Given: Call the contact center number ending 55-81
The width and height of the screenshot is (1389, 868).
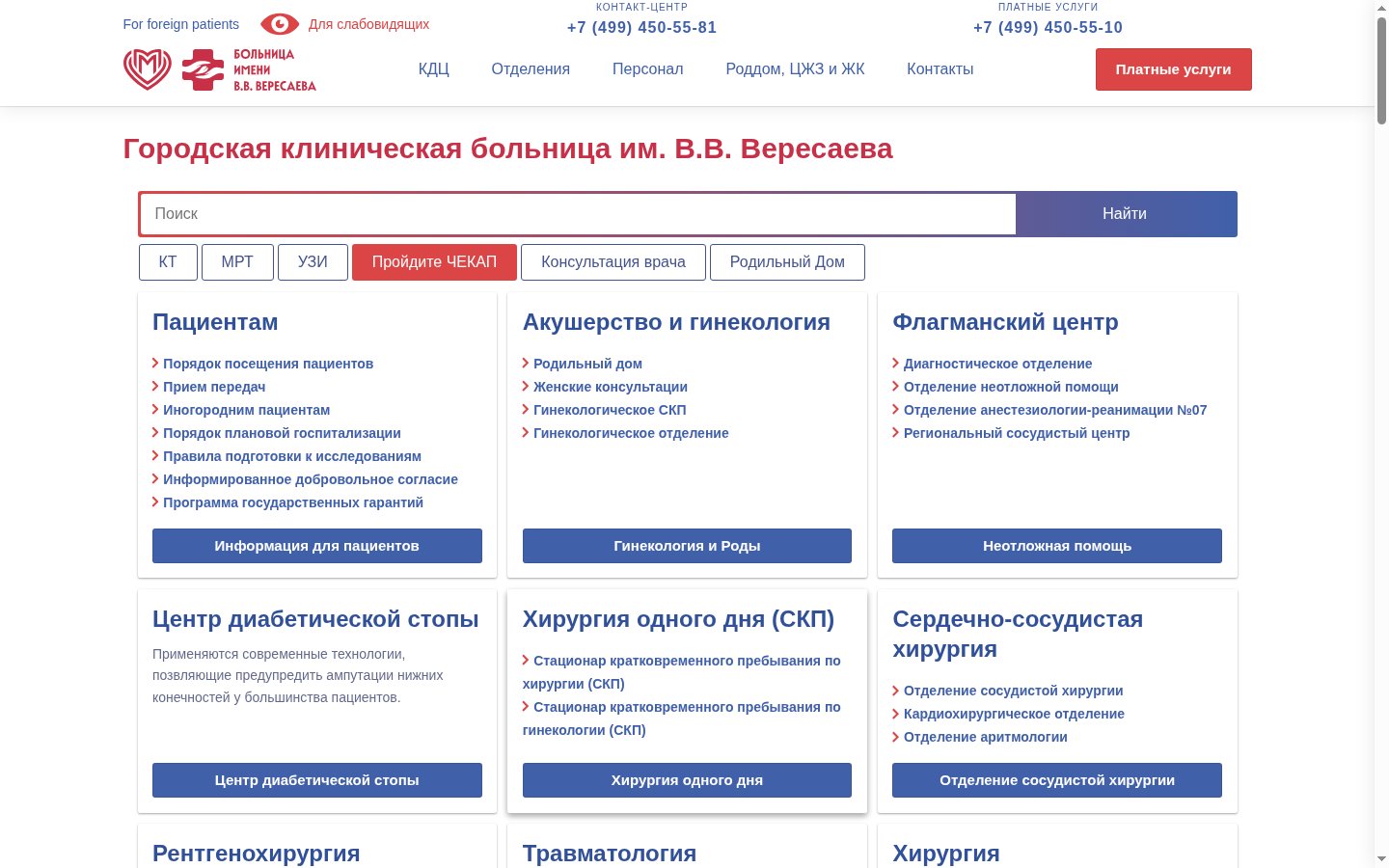Looking at the screenshot, I should pos(642,27).
